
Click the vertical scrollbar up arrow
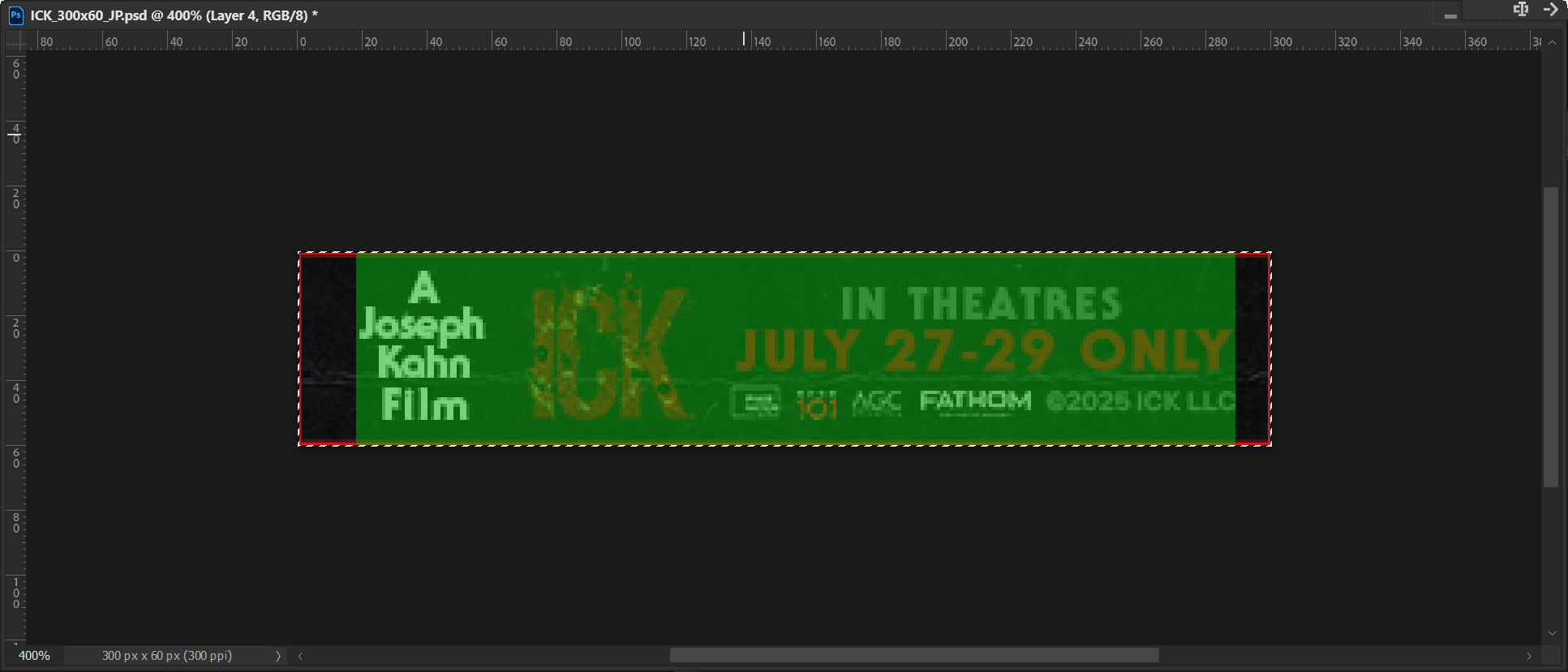coord(1552,42)
